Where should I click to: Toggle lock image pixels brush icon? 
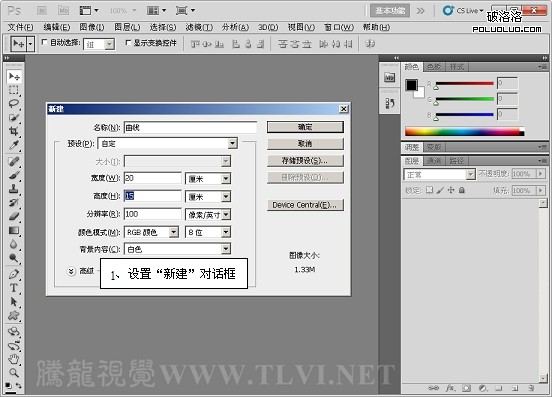[x=440, y=190]
